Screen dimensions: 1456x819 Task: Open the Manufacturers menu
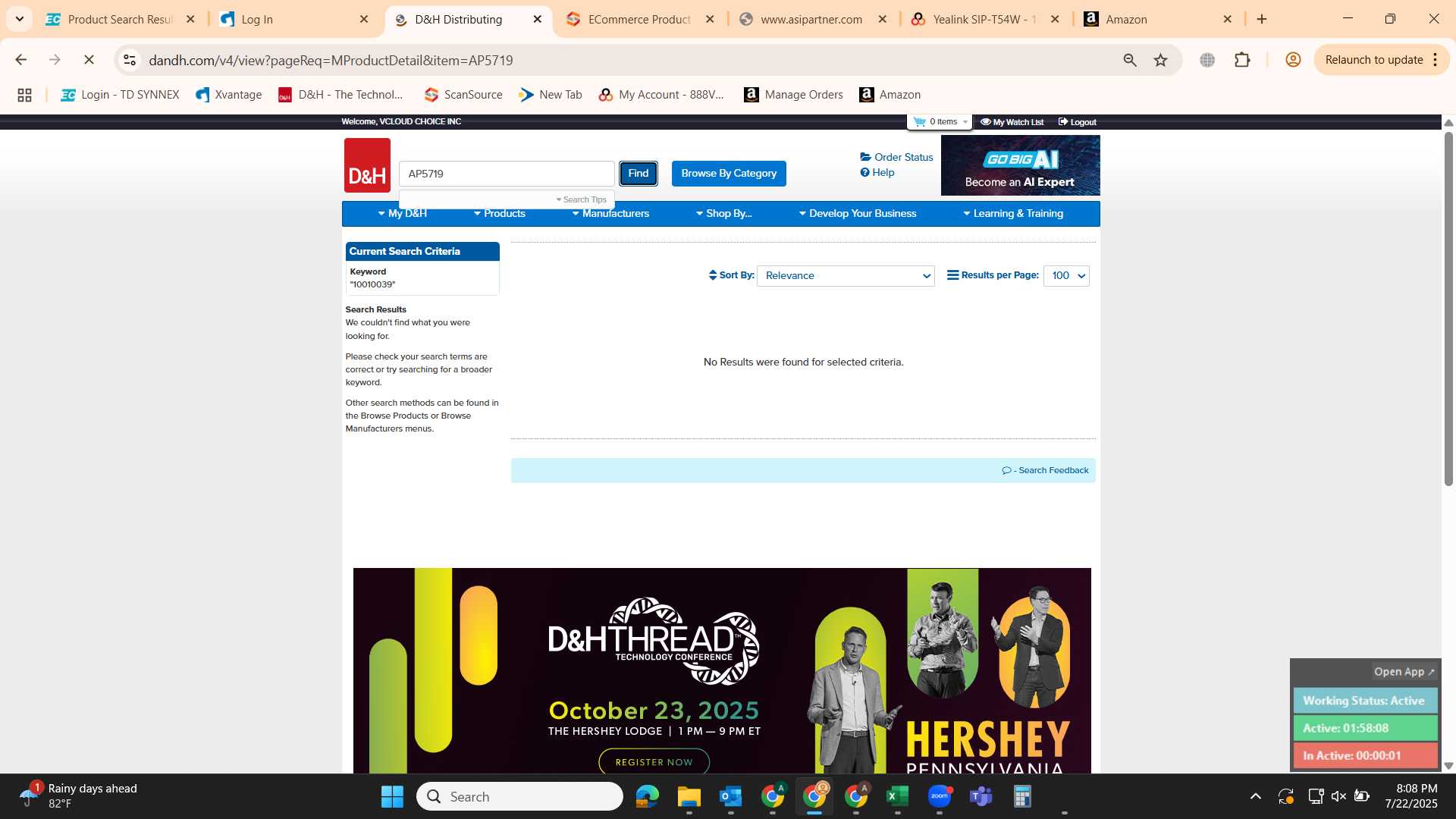[x=610, y=214]
